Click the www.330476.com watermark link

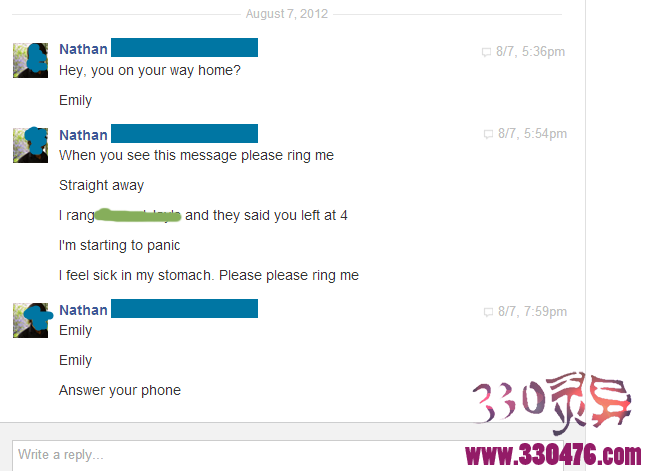553,455
